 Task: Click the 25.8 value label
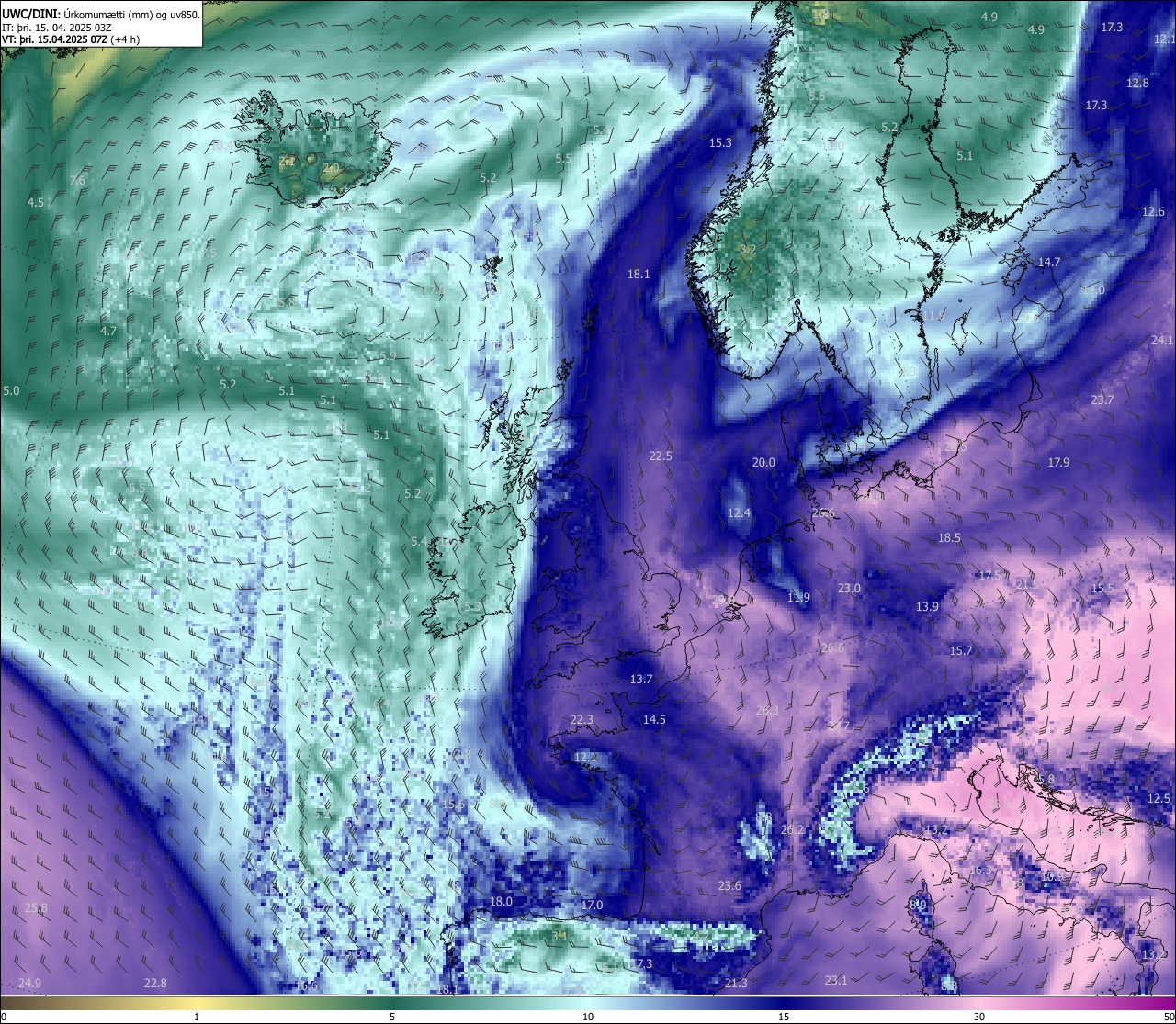click(x=35, y=907)
